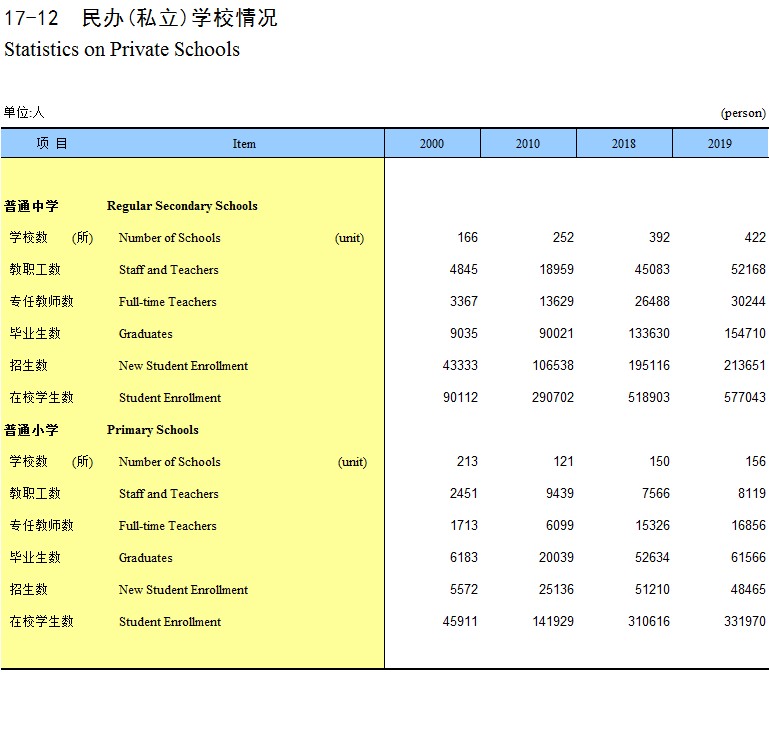
Task: Select the 普通小学 heading
Action: click(x=31, y=430)
